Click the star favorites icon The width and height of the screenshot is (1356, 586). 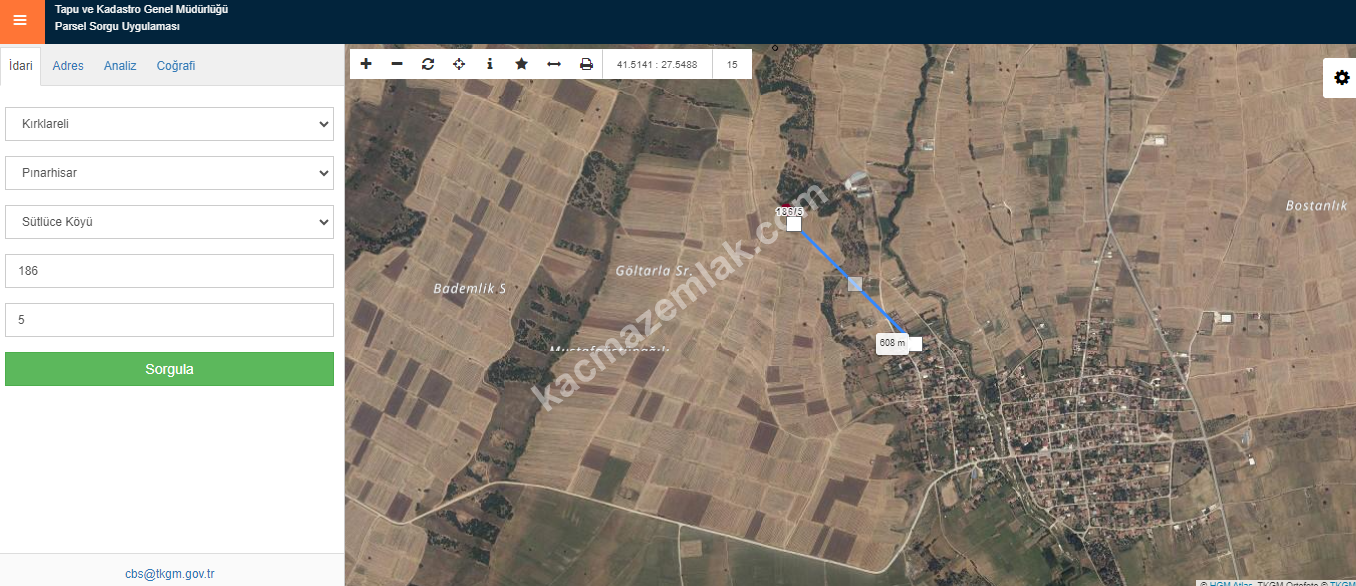[521, 64]
